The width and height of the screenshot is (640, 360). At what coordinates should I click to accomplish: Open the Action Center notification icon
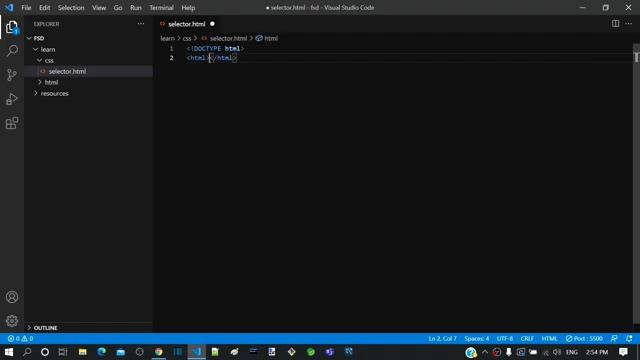point(623,352)
